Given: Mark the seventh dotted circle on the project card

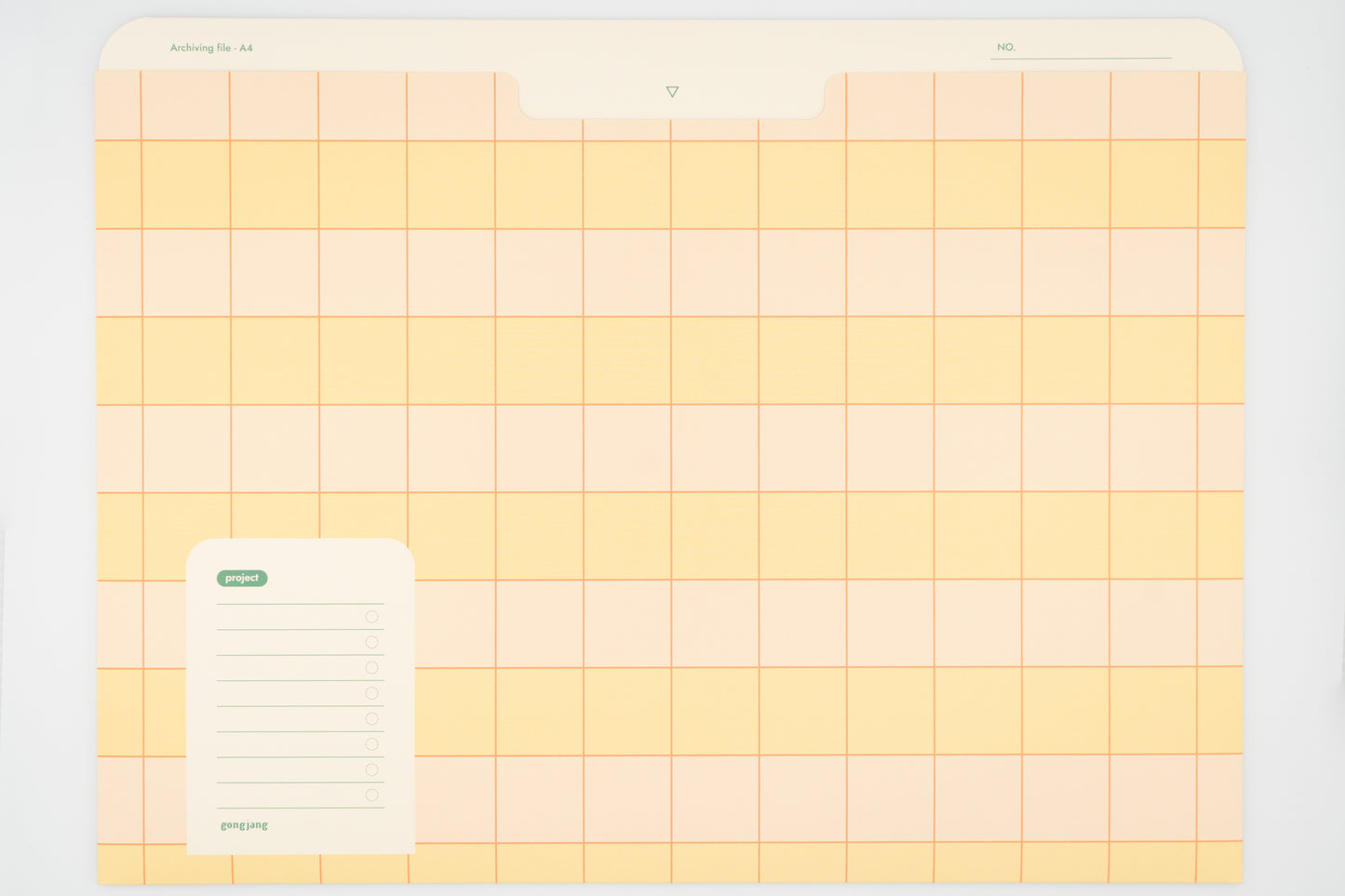Looking at the screenshot, I should click(x=371, y=769).
